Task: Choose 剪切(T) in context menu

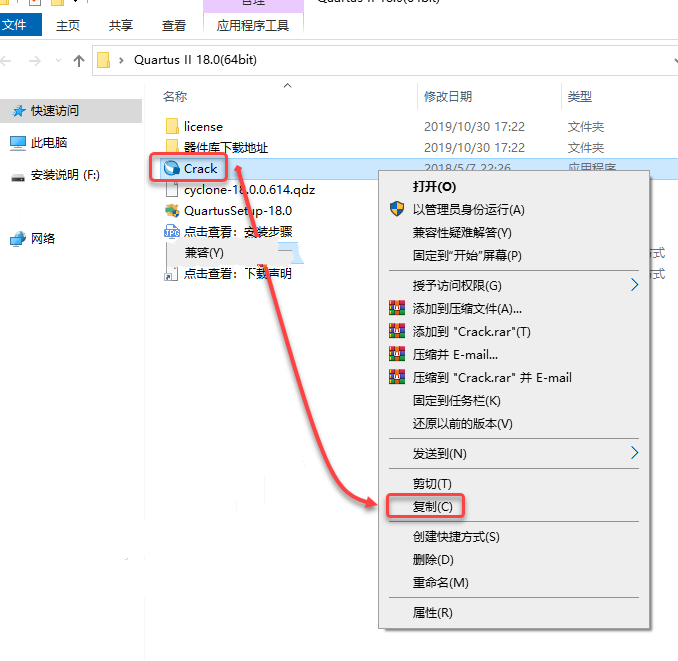Action: click(x=432, y=484)
